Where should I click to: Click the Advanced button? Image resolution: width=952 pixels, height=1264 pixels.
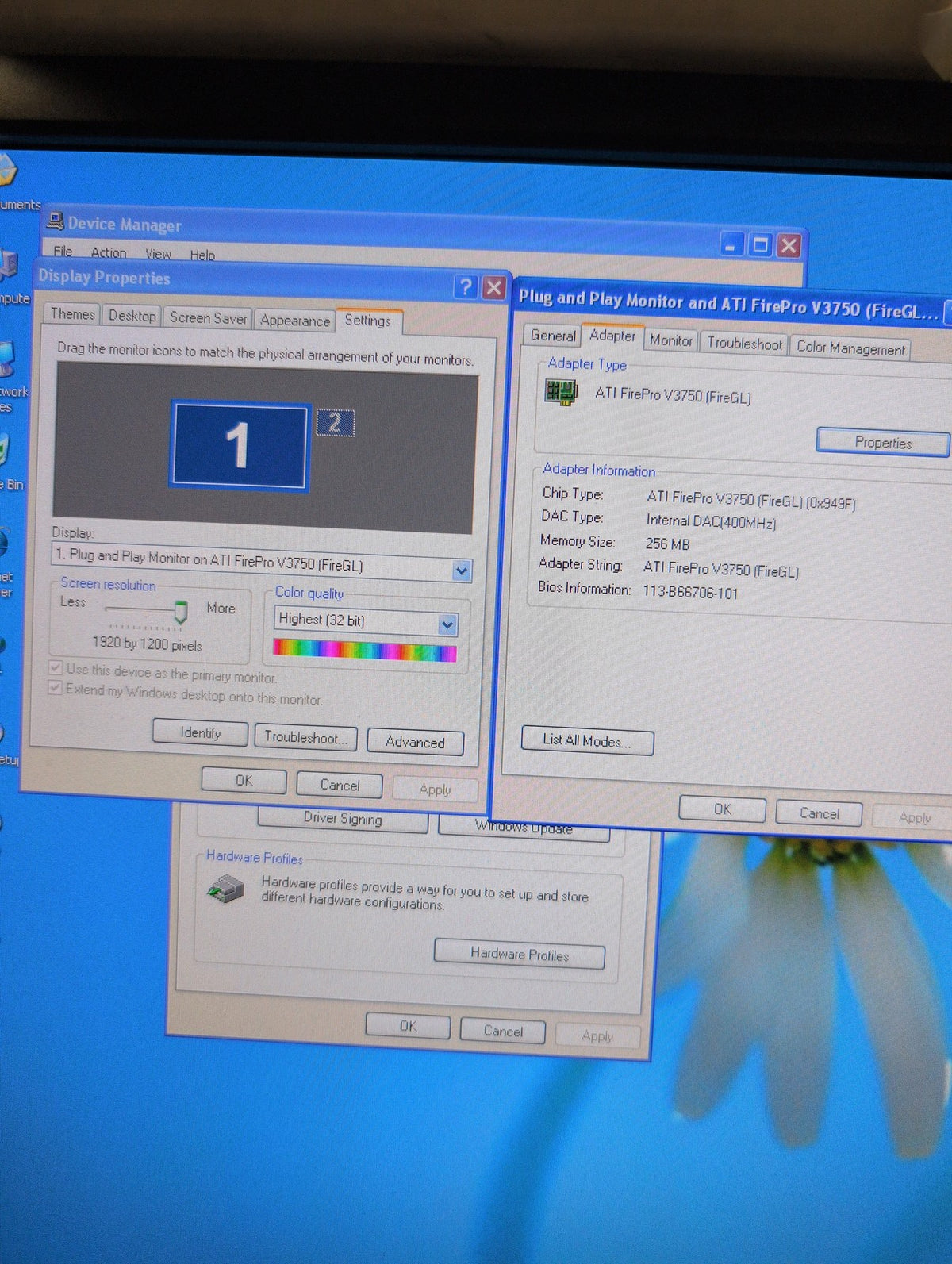tap(415, 742)
